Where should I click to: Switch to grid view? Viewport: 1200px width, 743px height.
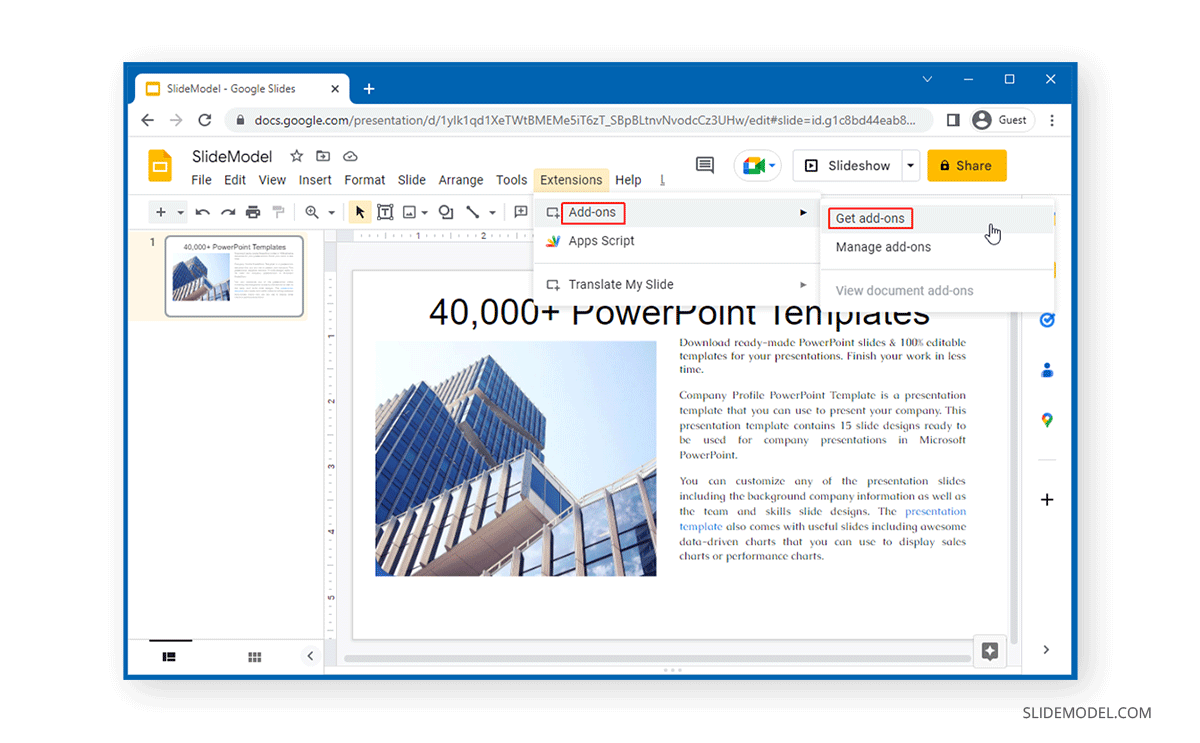[255, 657]
